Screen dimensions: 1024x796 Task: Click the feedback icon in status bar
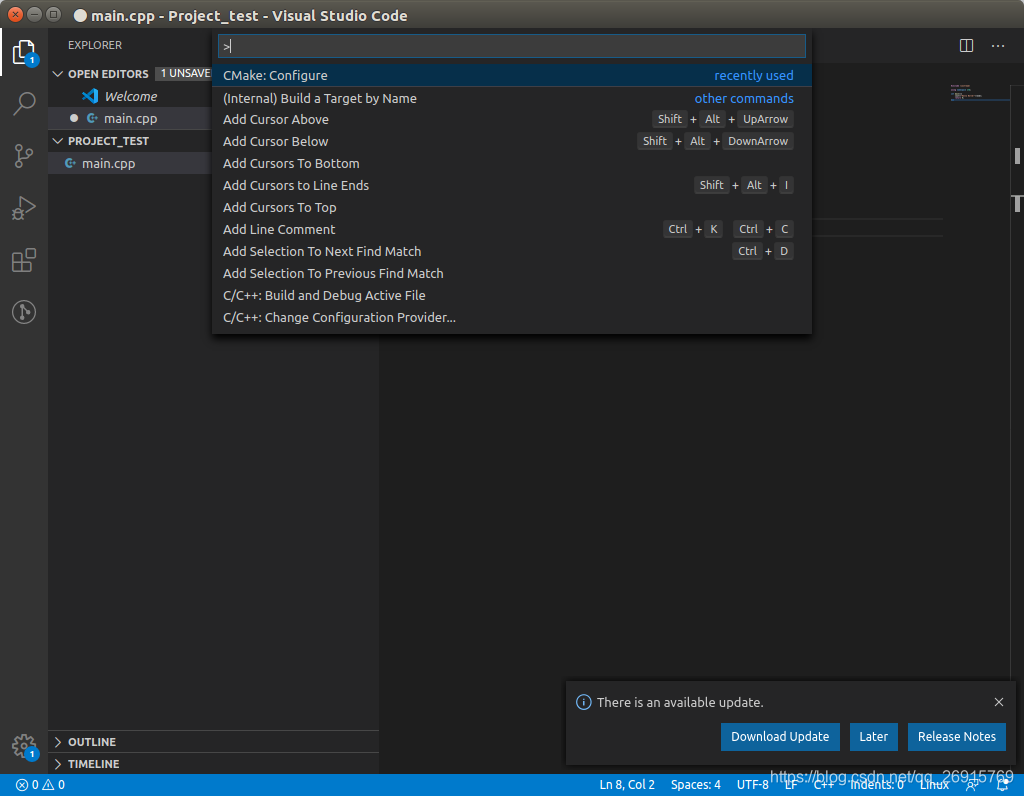point(972,785)
